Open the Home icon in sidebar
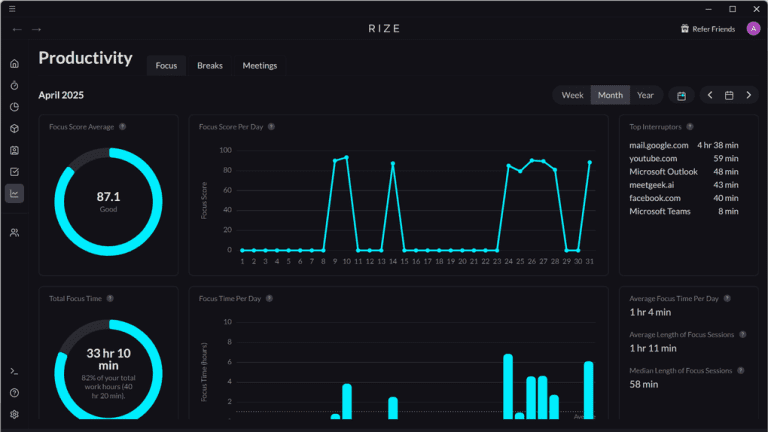Viewport: 768px width, 432px height. click(14, 64)
